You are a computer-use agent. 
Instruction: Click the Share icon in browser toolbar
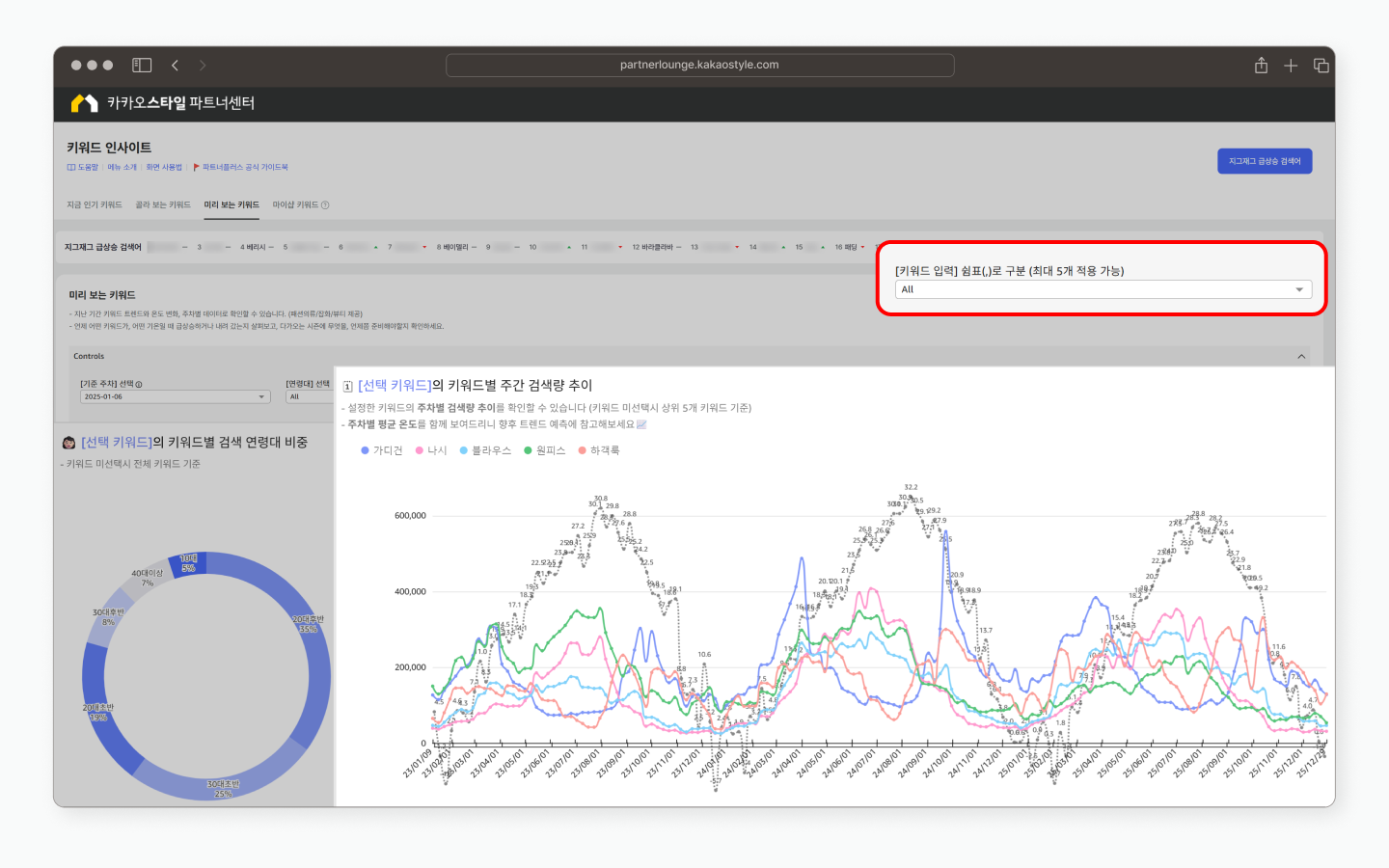[x=1261, y=66]
